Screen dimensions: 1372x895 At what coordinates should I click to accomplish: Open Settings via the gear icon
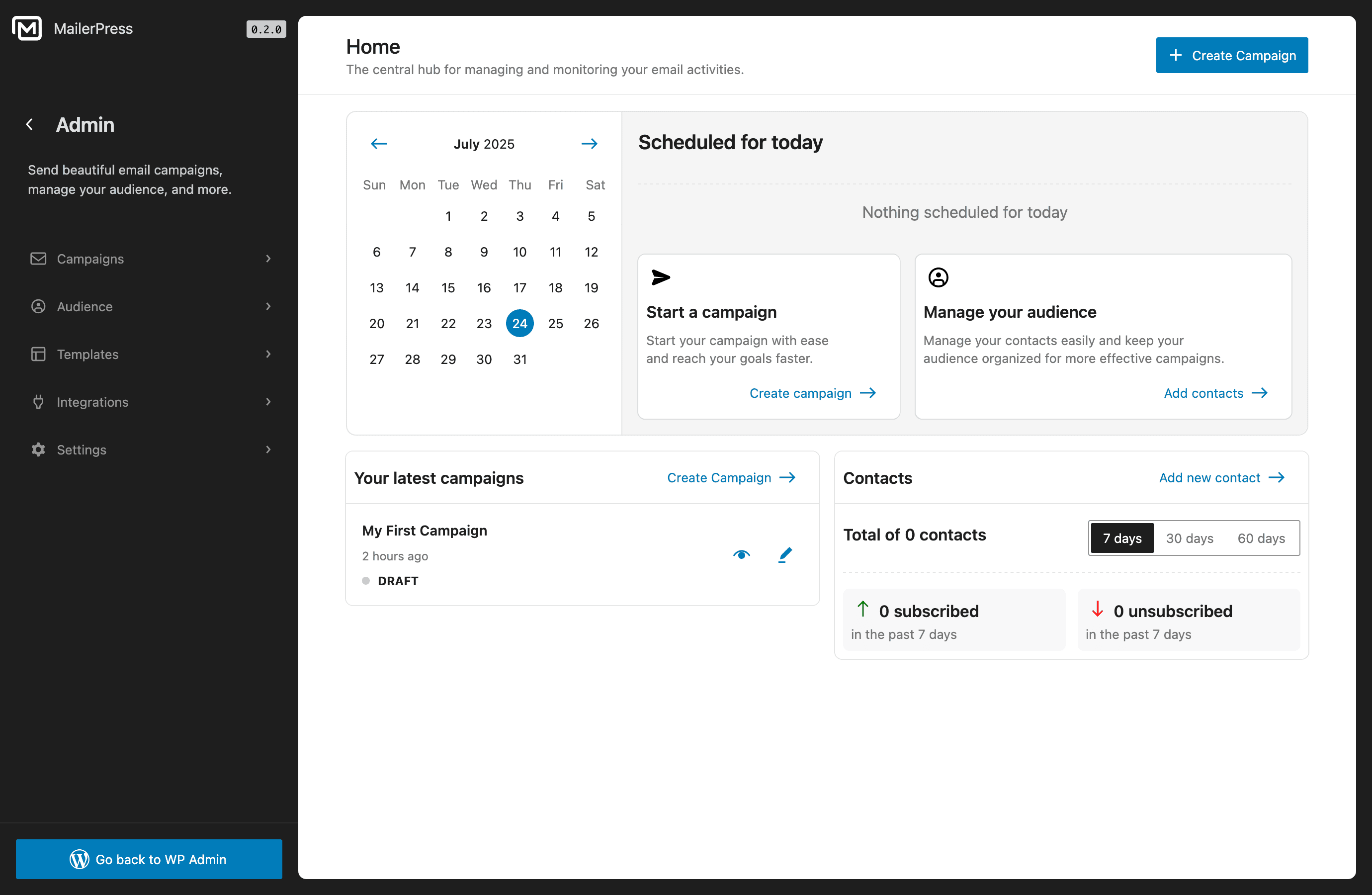click(38, 449)
